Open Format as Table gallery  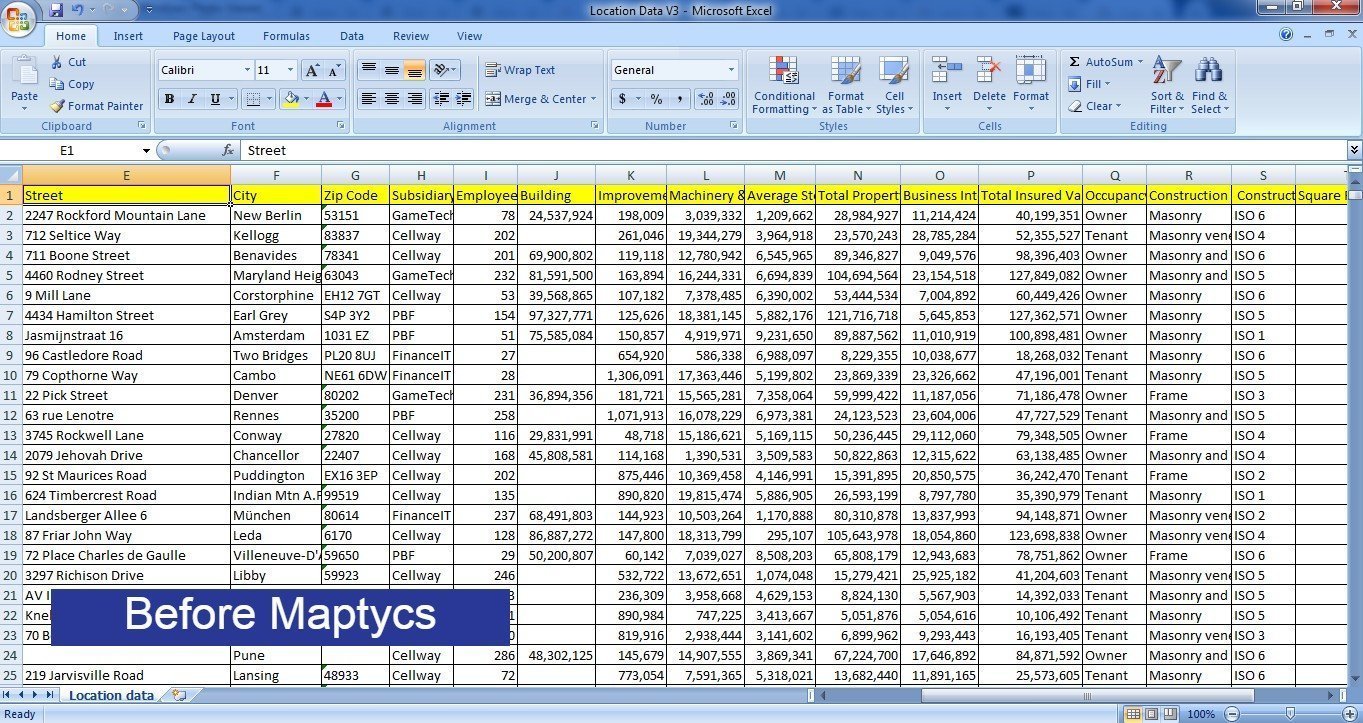click(x=846, y=85)
